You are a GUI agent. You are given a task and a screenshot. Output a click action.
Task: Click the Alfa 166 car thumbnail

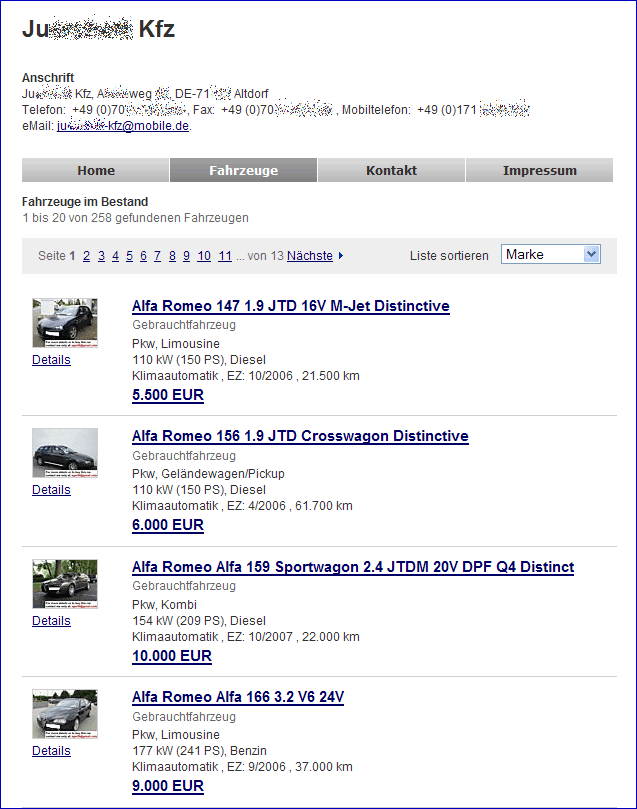(x=65, y=714)
